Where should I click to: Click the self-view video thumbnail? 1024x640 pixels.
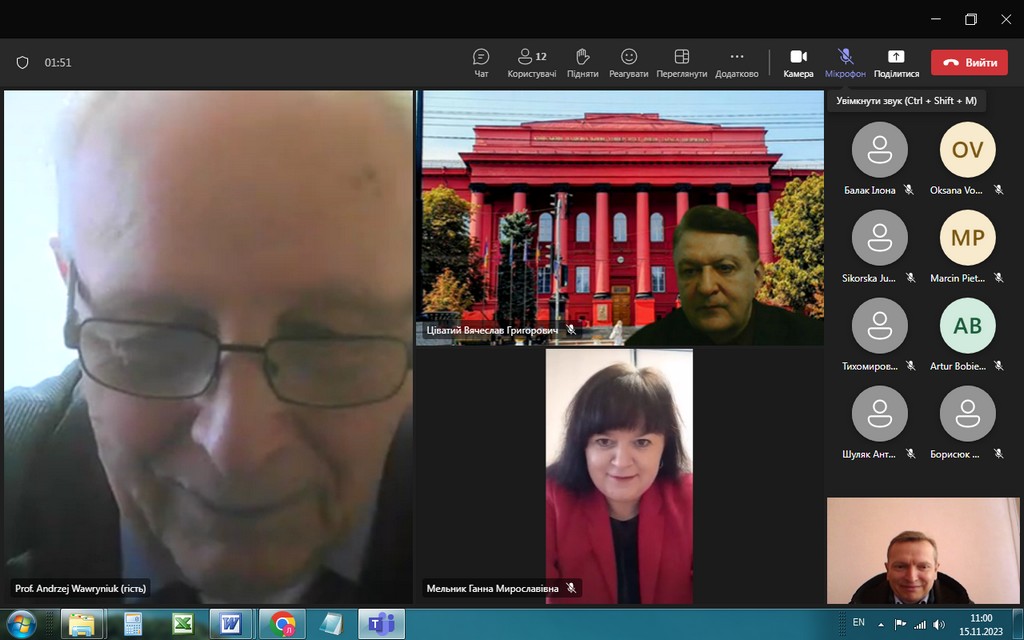tap(923, 550)
